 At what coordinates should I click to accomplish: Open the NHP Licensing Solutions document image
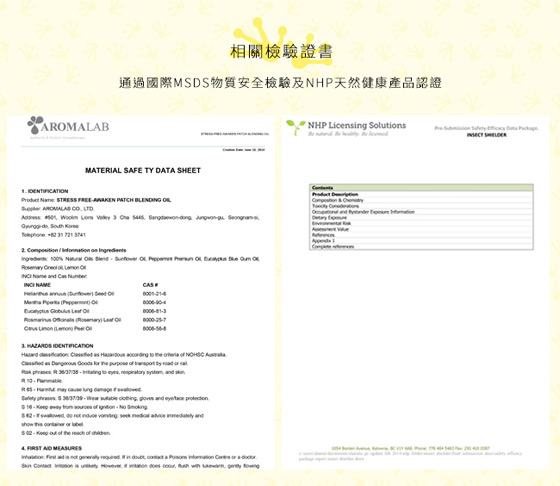(x=415, y=292)
